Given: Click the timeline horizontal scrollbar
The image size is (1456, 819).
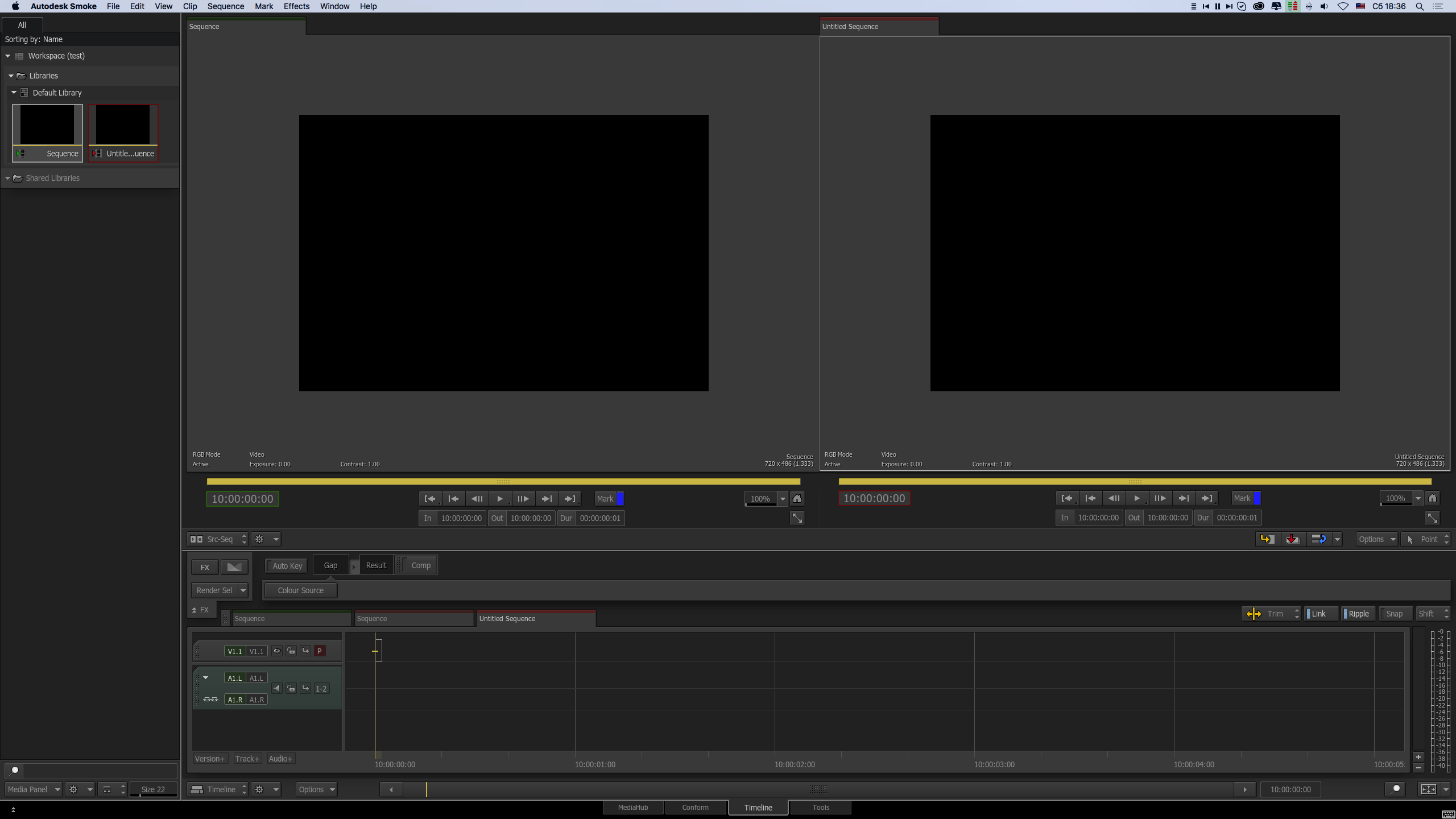Looking at the screenshot, I should [818, 789].
